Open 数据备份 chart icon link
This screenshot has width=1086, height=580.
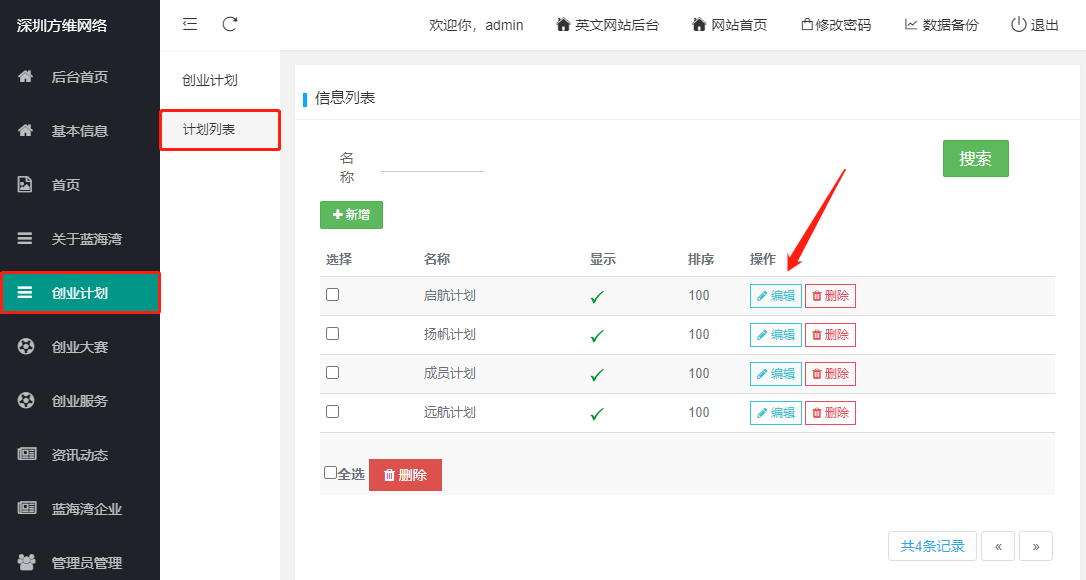click(x=941, y=25)
